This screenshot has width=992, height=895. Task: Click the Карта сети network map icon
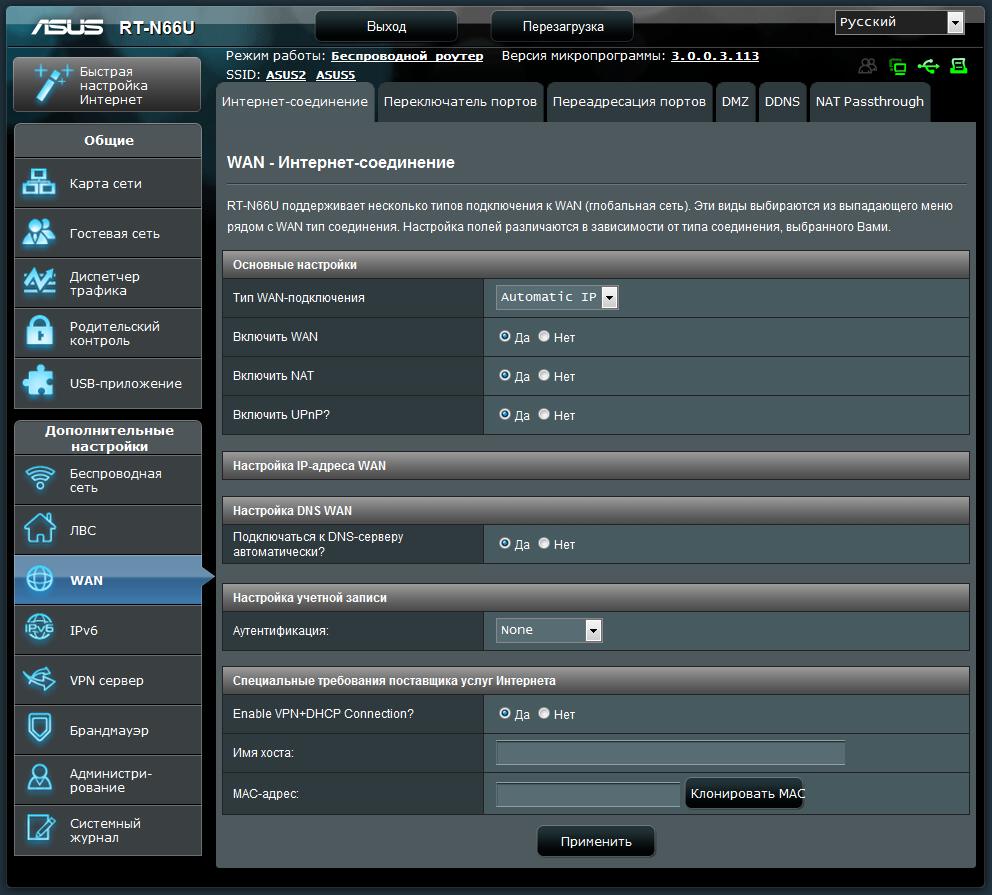click(x=39, y=182)
